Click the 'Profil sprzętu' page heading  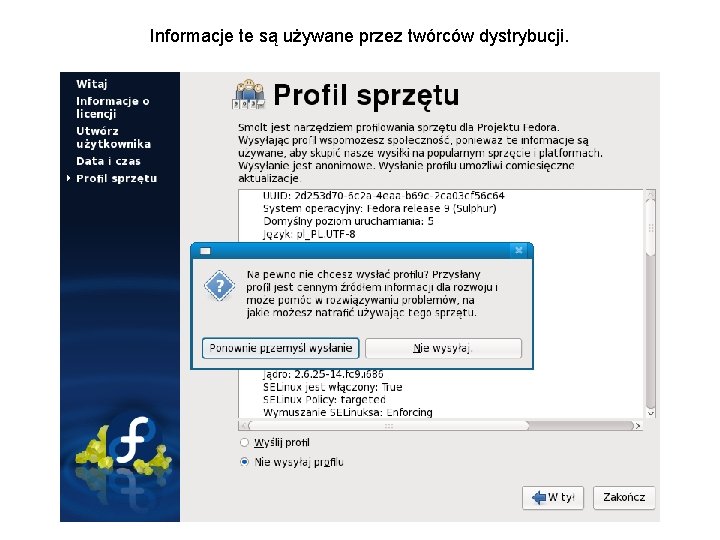(x=366, y=96)
